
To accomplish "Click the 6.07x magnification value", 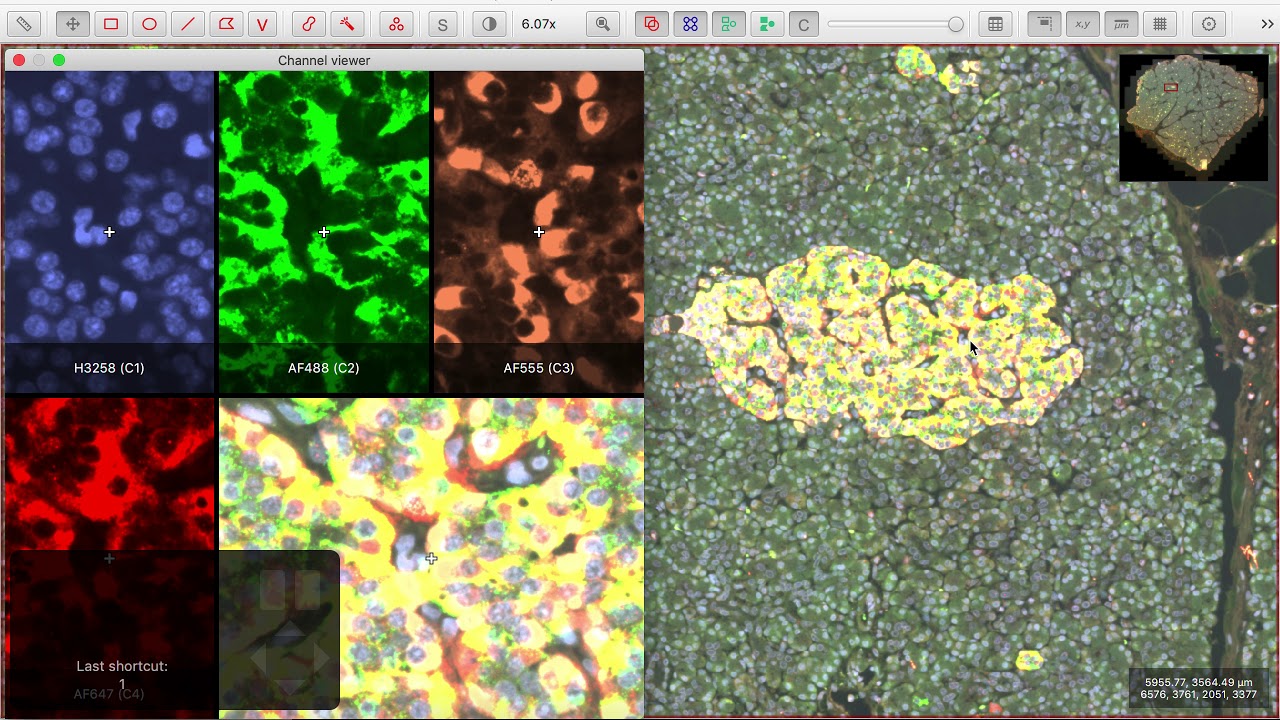I will (x=539, y=24).
